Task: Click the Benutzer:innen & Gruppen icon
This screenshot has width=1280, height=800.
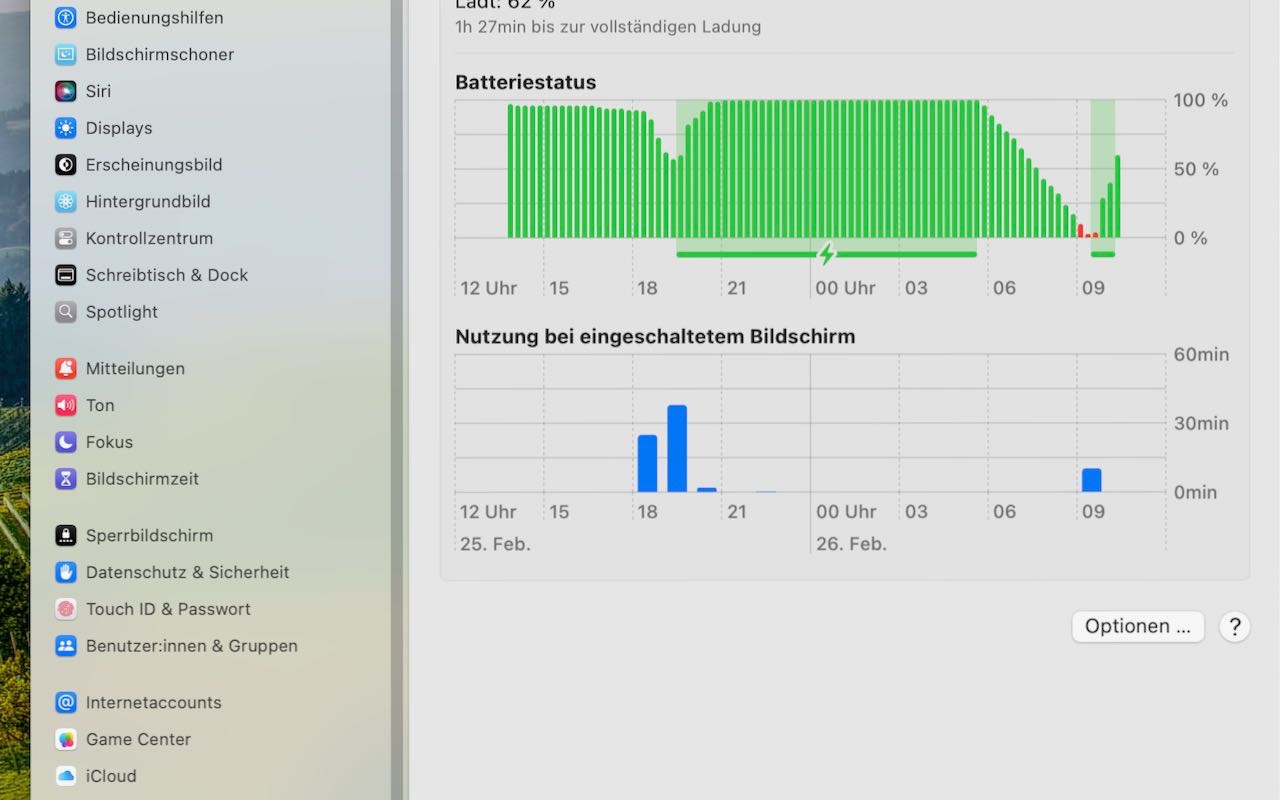Action: click(x=66, y=646)
